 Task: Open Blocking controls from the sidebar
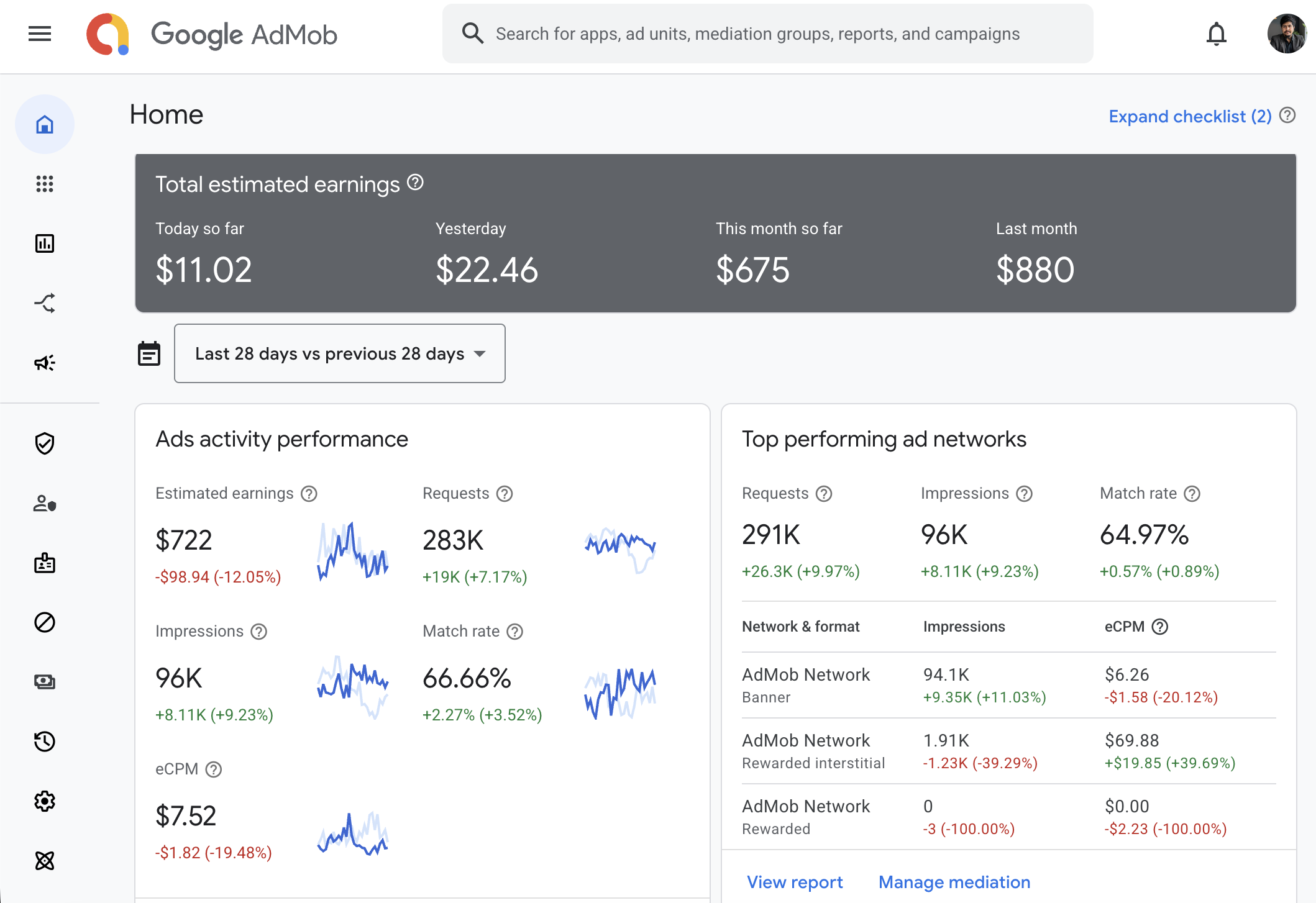pos(44,623)
